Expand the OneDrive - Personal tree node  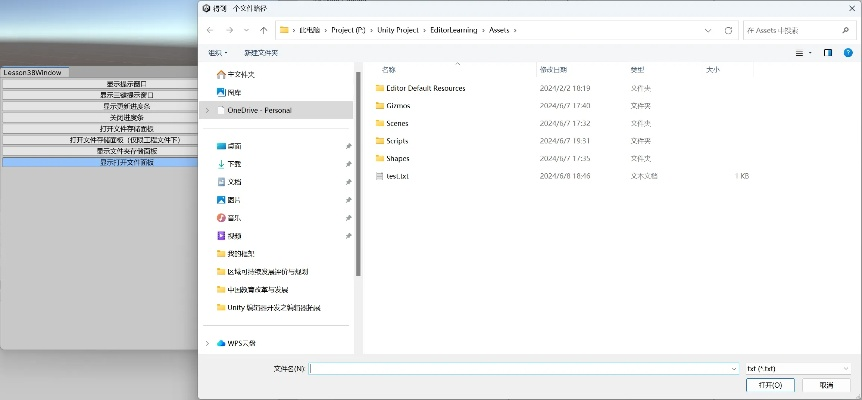[207, 110]
